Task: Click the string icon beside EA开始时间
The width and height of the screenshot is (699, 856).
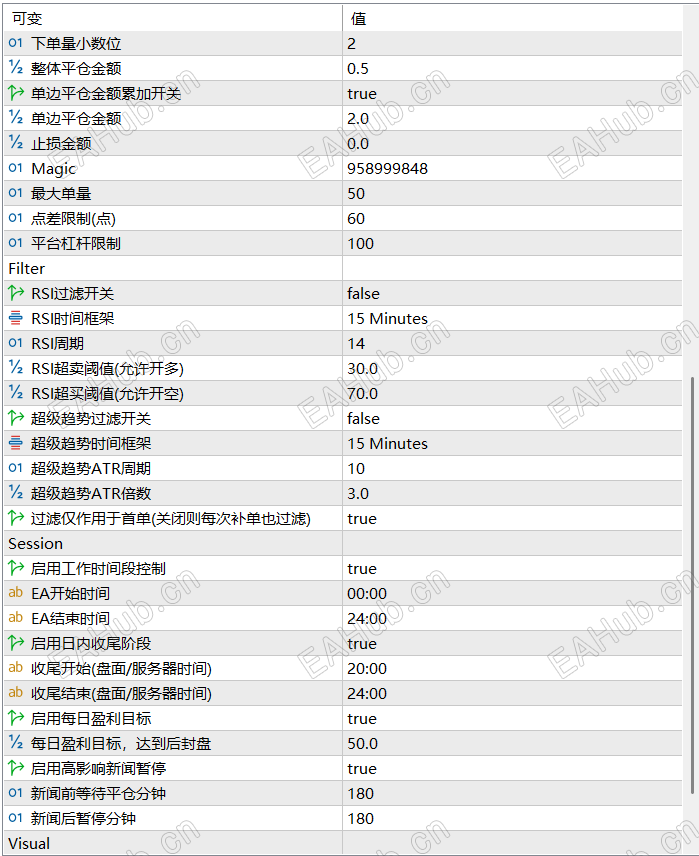Action: point(15,593)
